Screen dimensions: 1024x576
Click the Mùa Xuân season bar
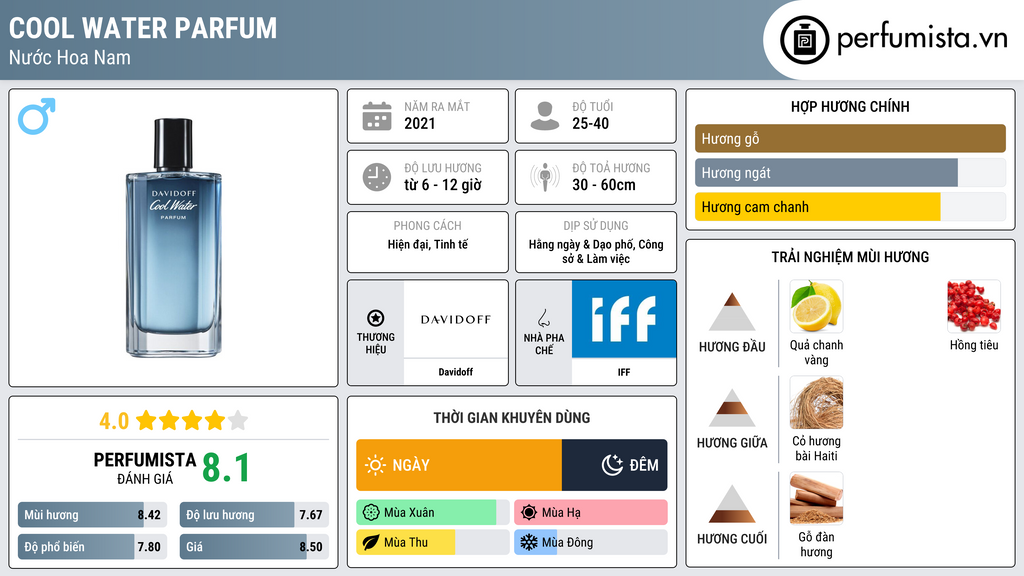click(432, 513)
